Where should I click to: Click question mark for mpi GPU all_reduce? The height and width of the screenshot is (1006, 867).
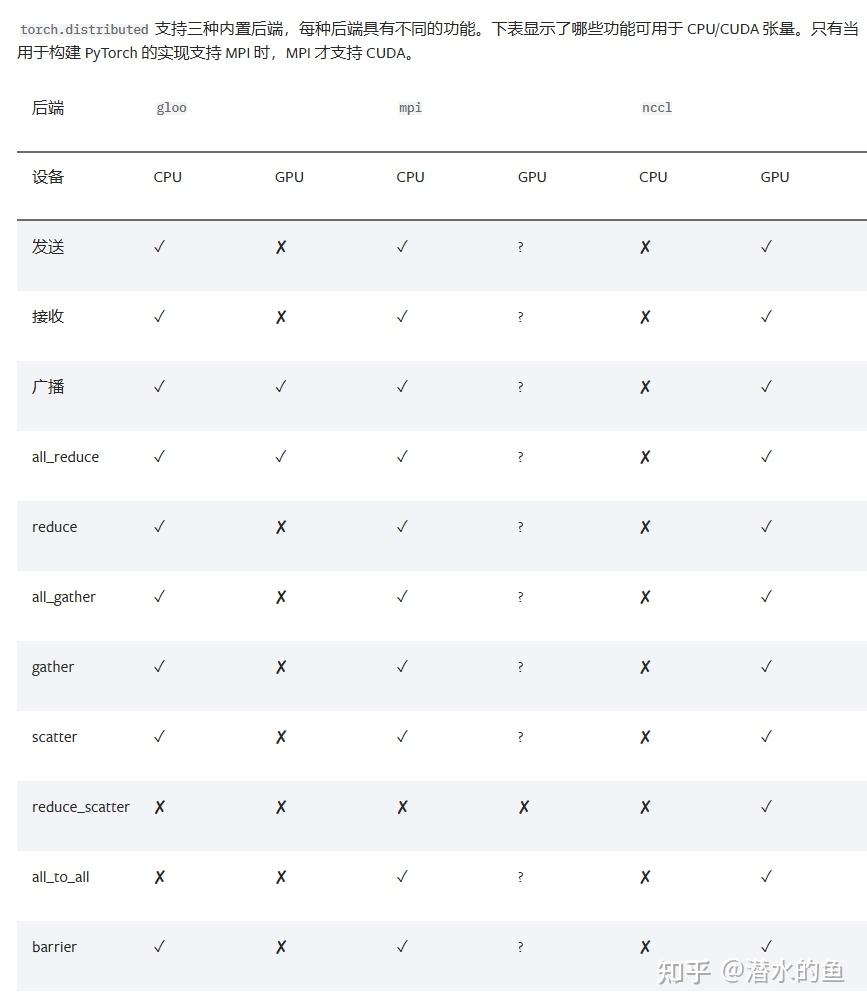[x=520, y=457]
